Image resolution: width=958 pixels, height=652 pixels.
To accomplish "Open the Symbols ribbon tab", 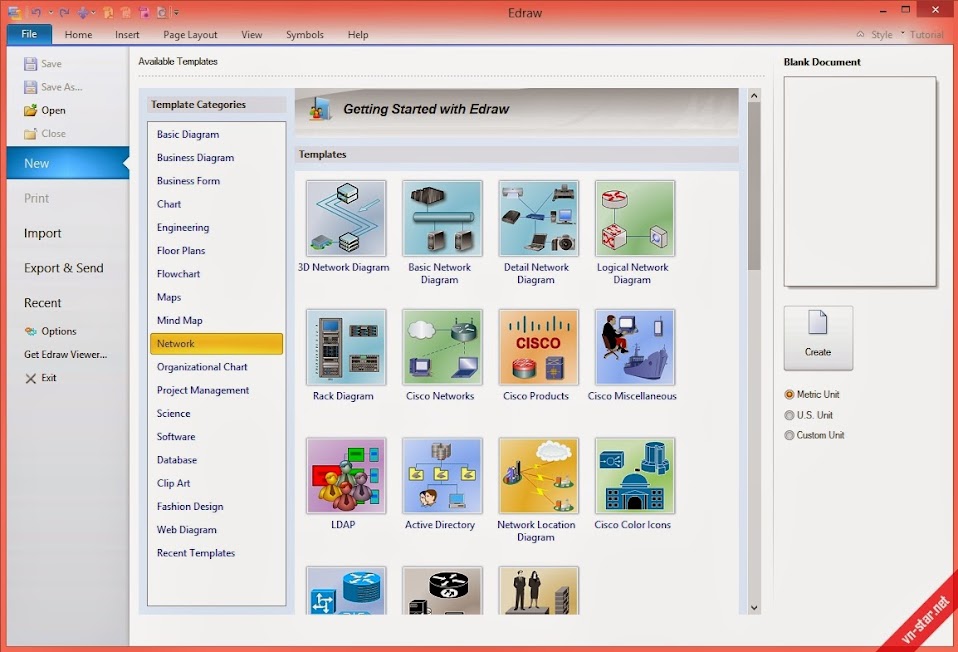I will pos(304,35).
